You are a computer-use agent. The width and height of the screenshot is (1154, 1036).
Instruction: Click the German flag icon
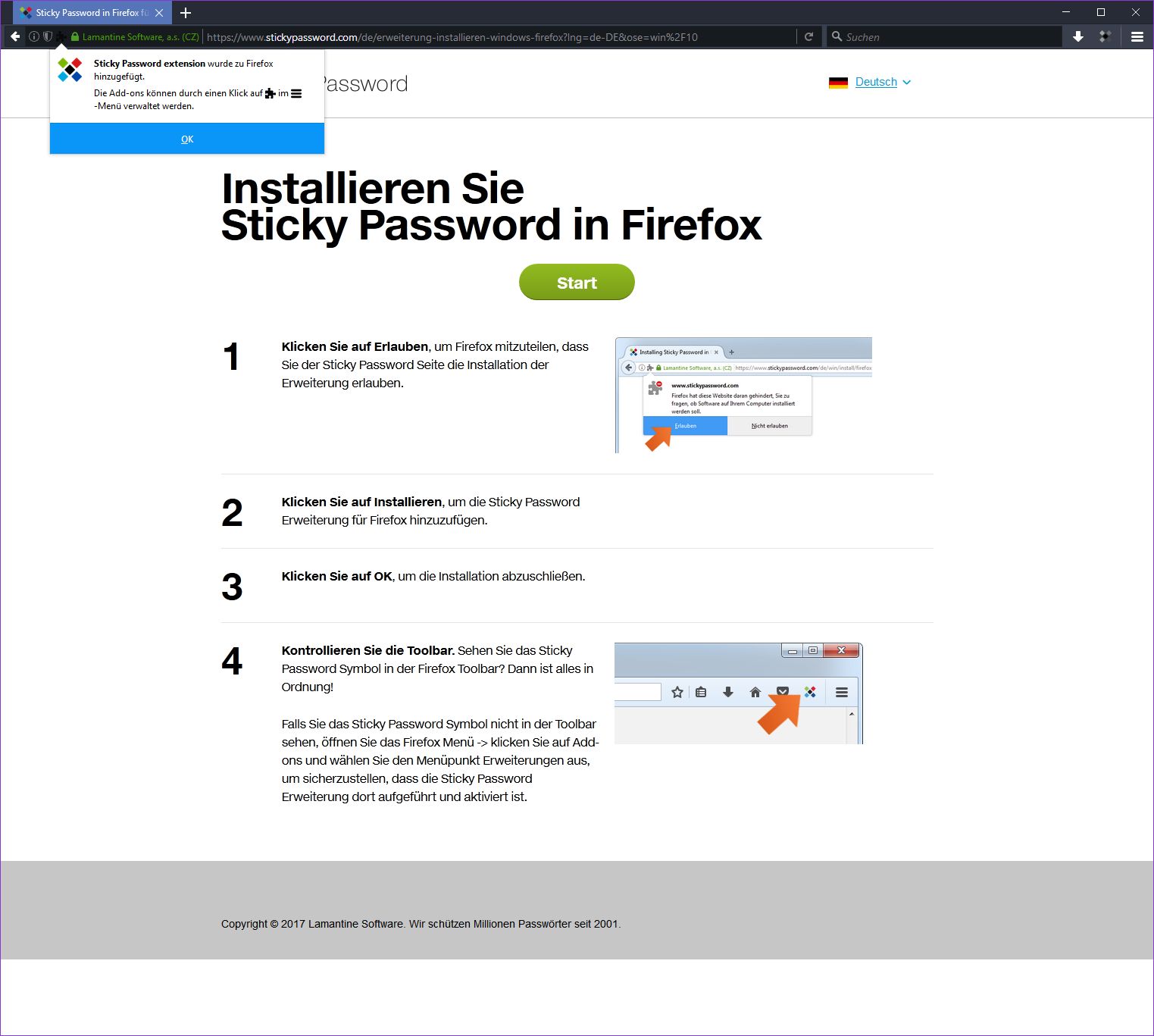point(838,83)
